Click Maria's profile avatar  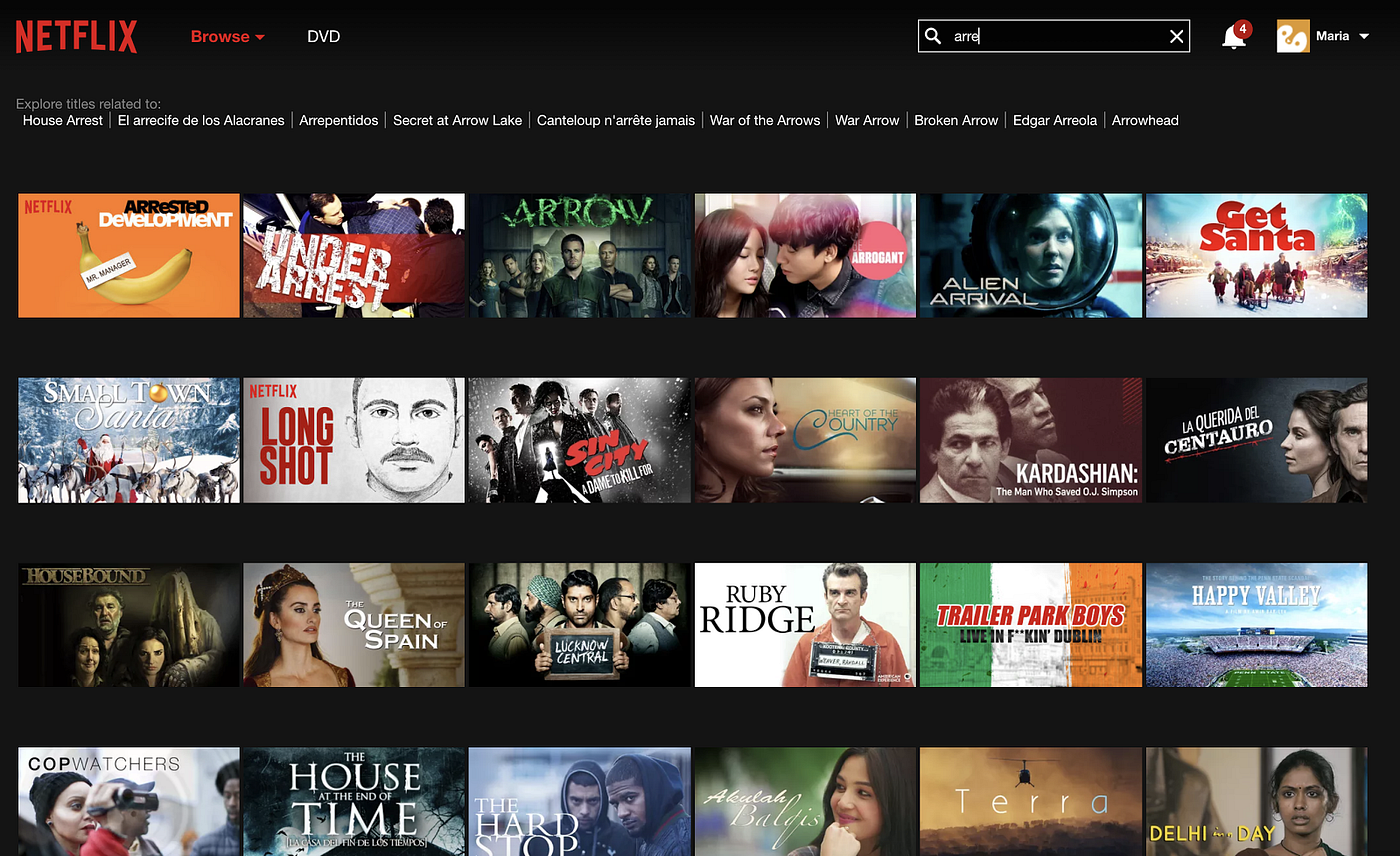point(1293,36)
